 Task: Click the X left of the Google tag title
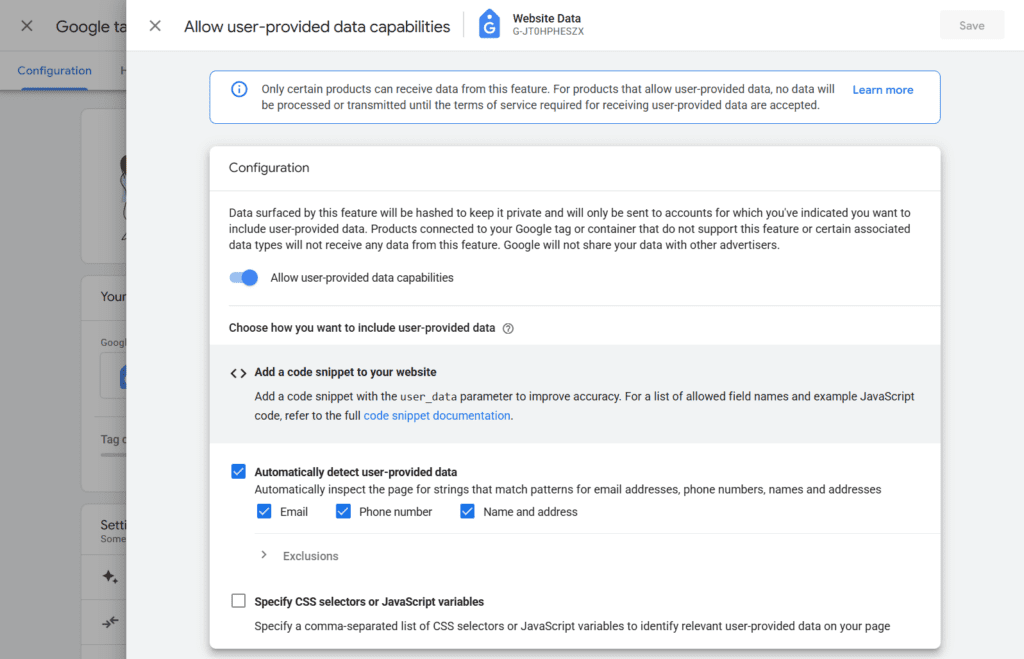27,26
